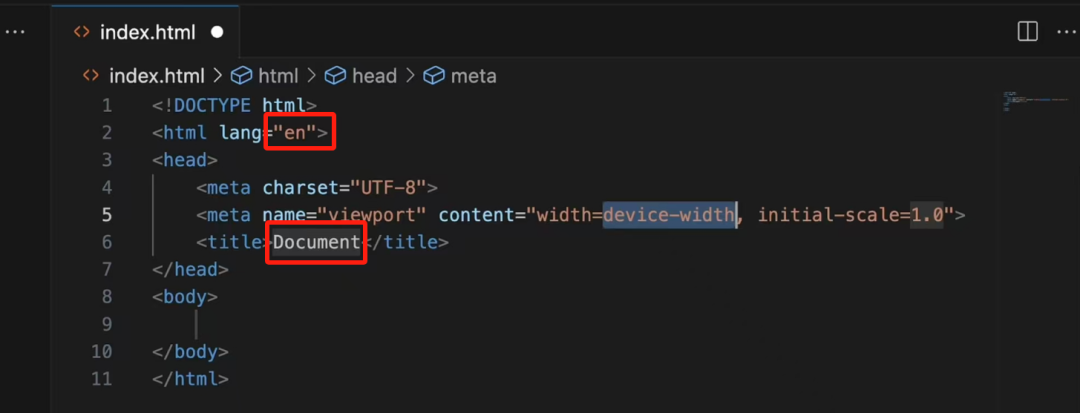Click line number 9 in the gutter
1080x413 pixels.
tap(106, 324)
